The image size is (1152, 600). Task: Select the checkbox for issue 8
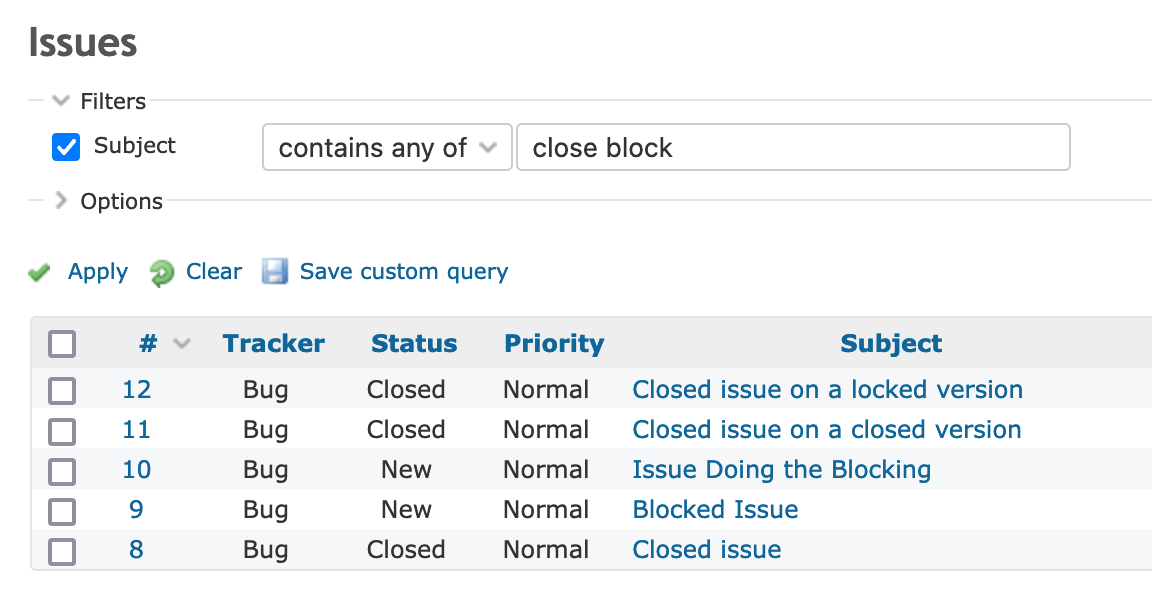tap(62, 552)
